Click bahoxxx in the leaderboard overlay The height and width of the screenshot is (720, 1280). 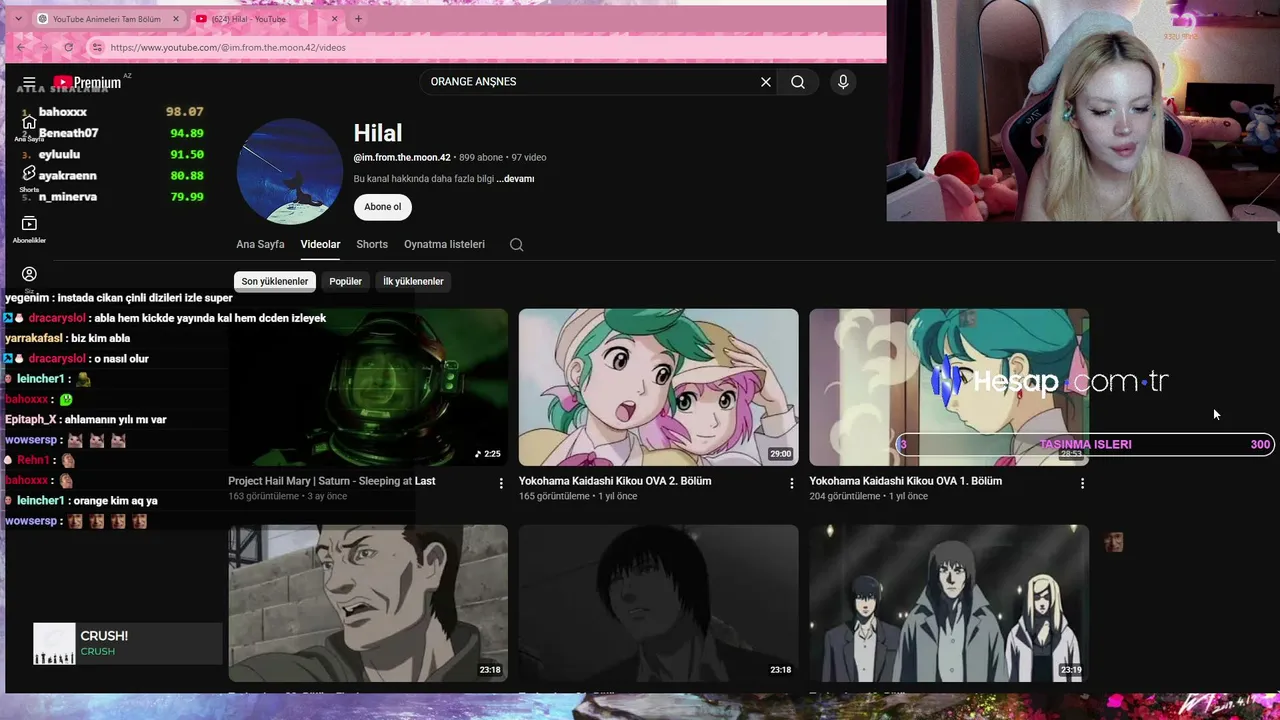[63, 112]
